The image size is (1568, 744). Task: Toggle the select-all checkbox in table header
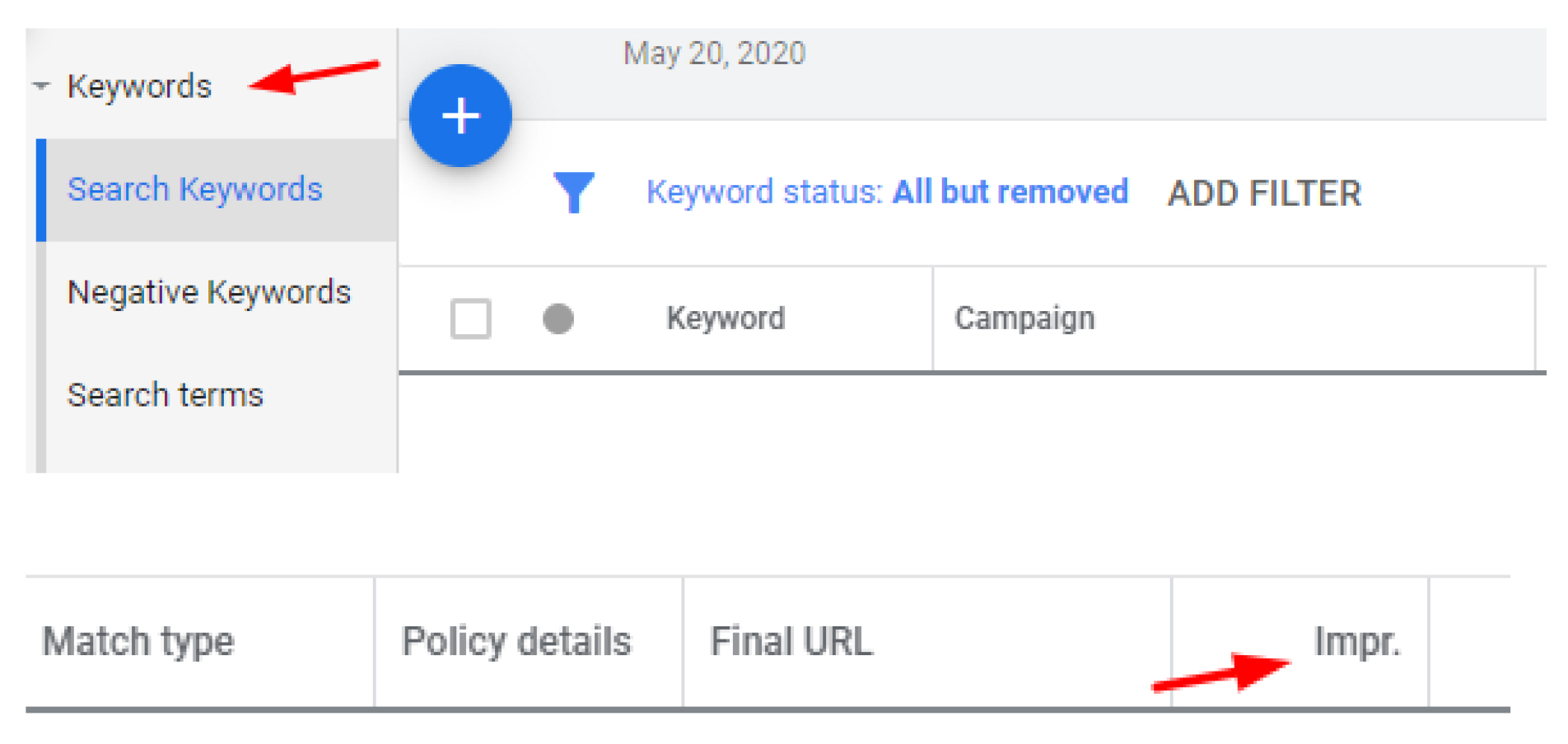(471, 319)
